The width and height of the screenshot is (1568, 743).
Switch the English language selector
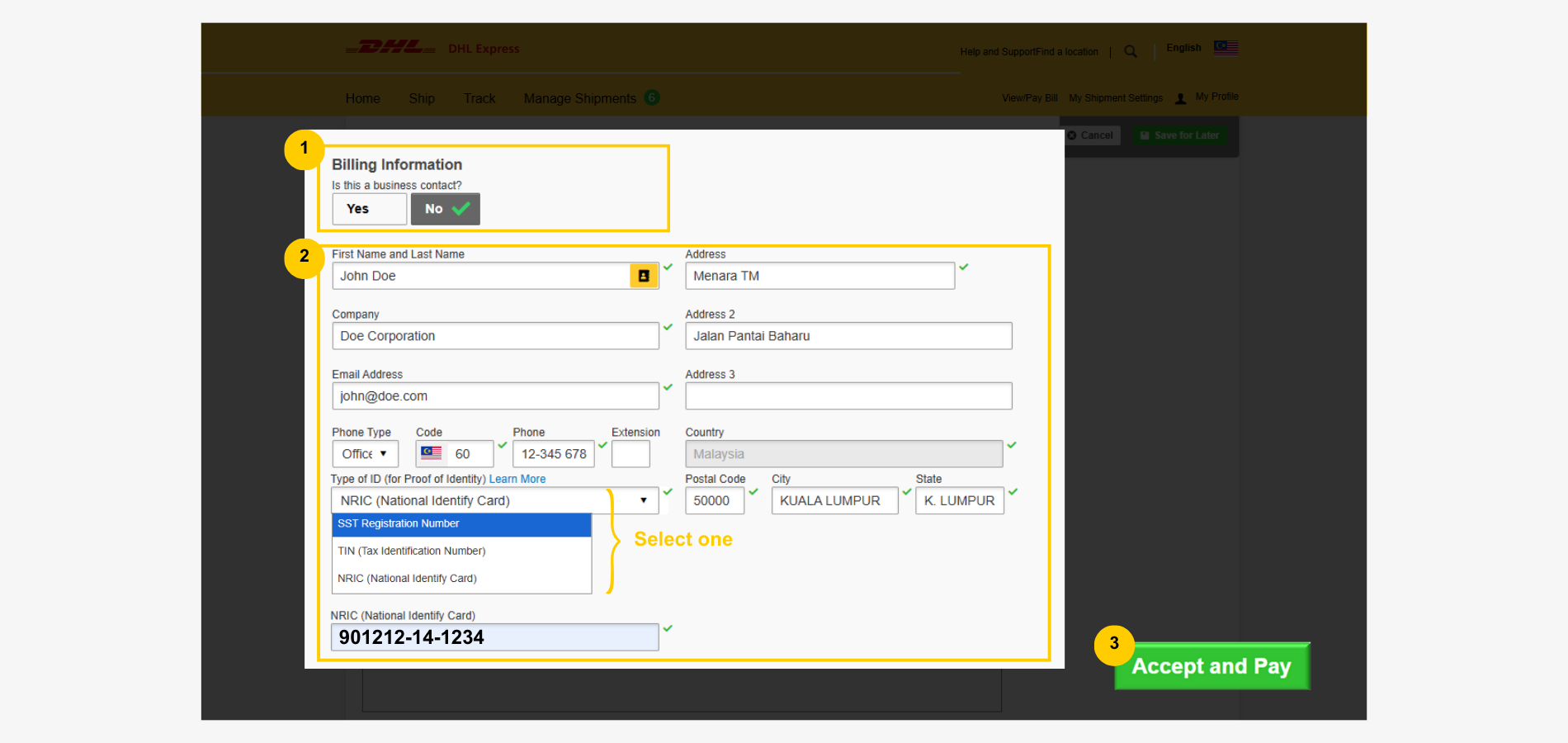point(1183,48)
